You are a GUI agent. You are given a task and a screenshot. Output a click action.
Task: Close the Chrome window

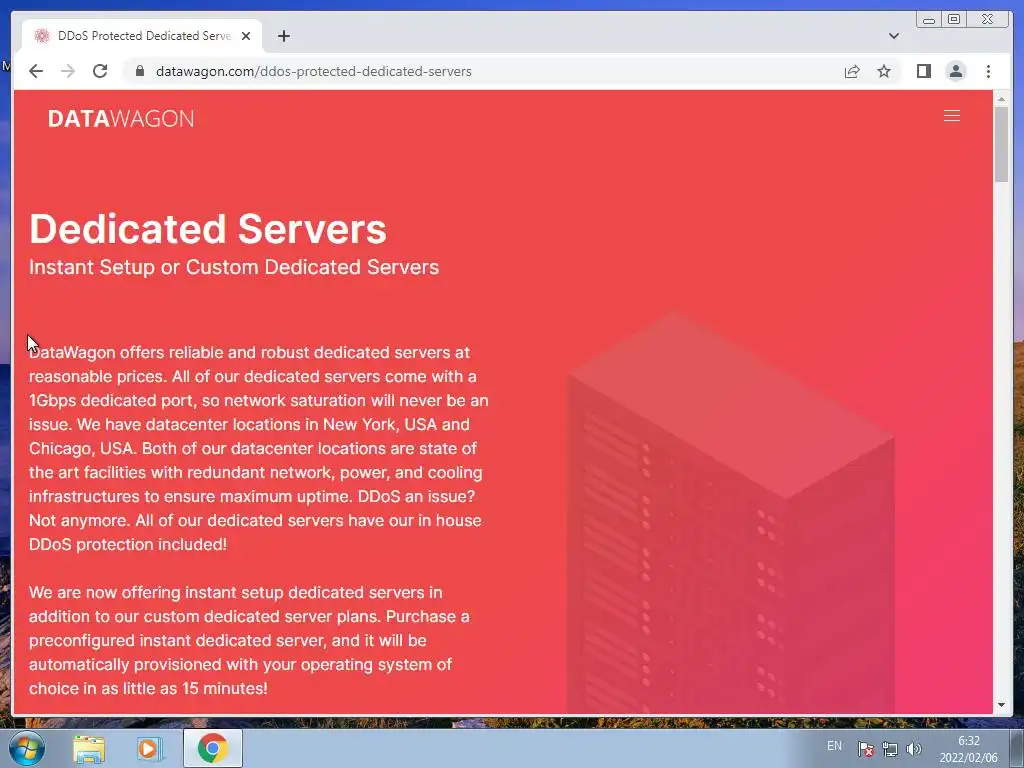click(x=987, y=20)
